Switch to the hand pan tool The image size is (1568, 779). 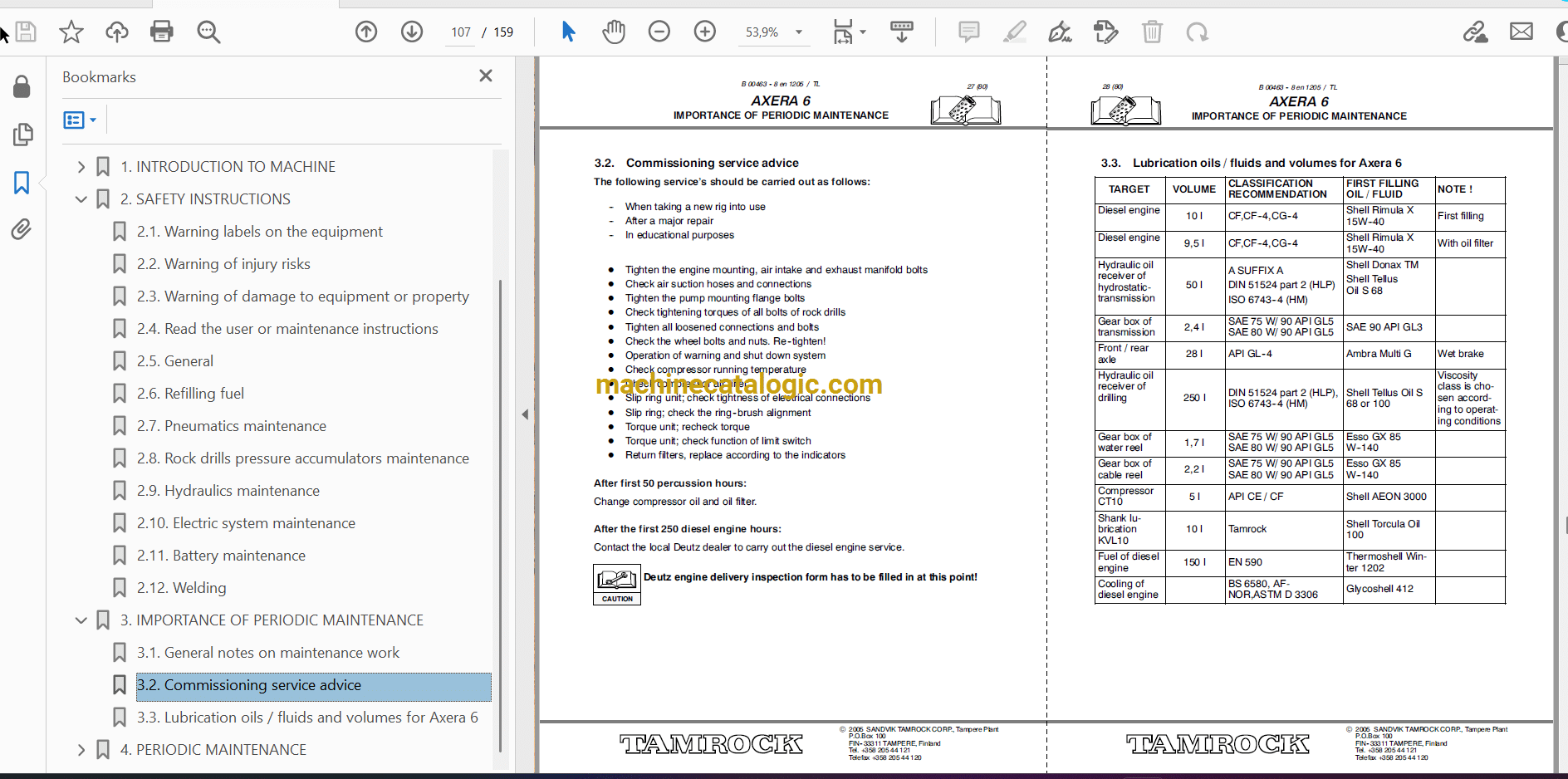pos(614,32)
